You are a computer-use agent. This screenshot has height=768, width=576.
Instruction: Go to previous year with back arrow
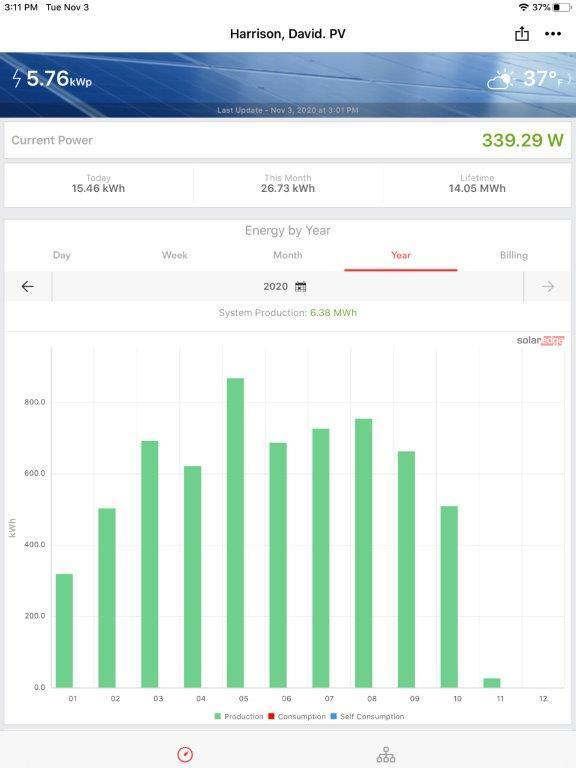pos(27,287)
